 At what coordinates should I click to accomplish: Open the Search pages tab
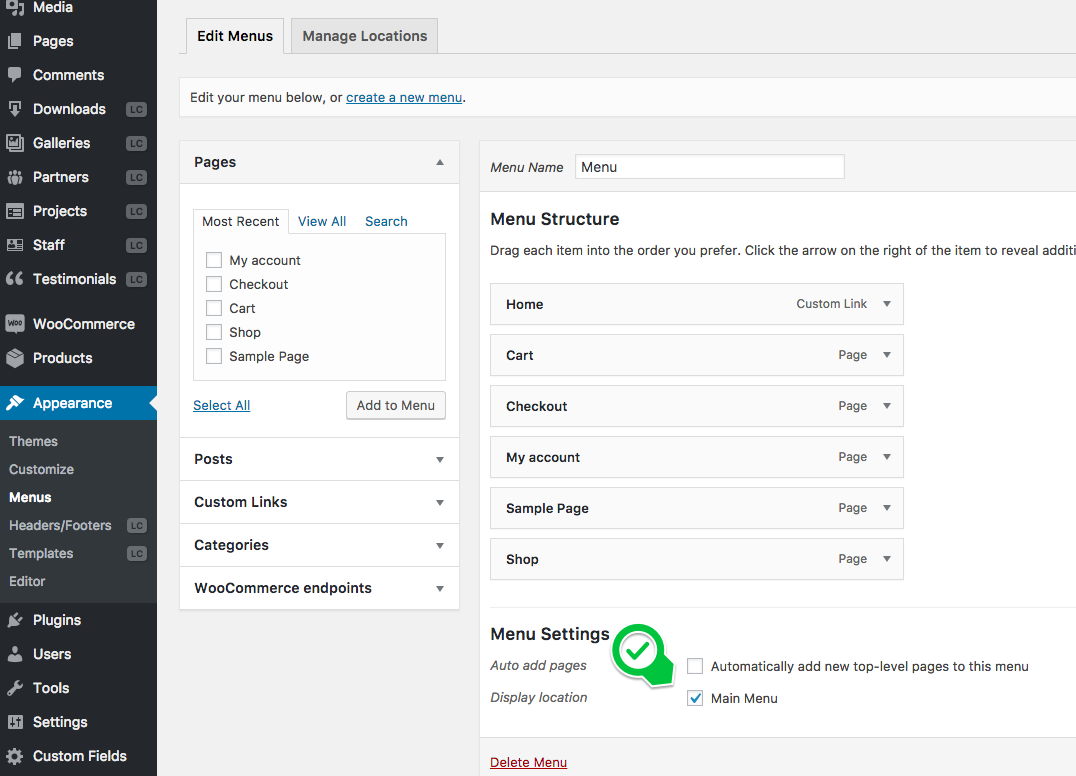click(x=386, y=222)
